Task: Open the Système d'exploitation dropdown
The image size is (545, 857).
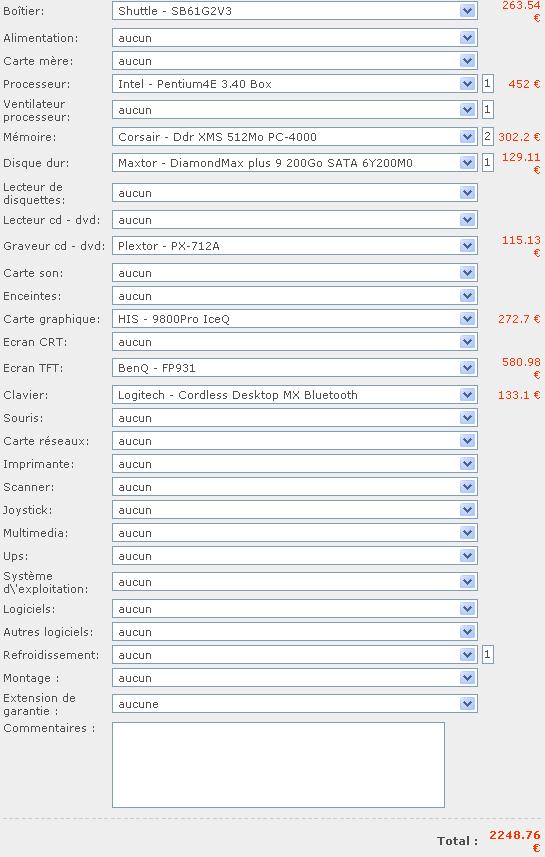Action: (295, 582)
